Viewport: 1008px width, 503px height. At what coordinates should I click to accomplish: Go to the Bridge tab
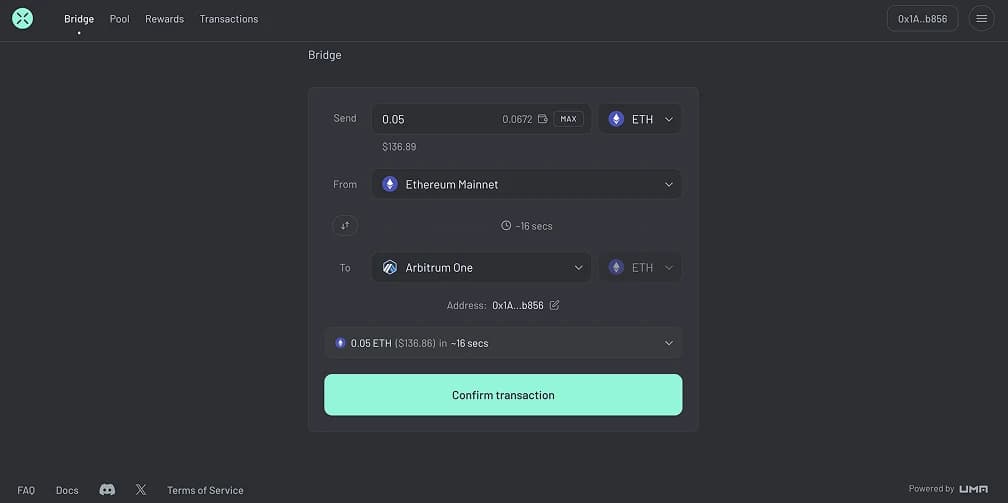pos(79,19)
